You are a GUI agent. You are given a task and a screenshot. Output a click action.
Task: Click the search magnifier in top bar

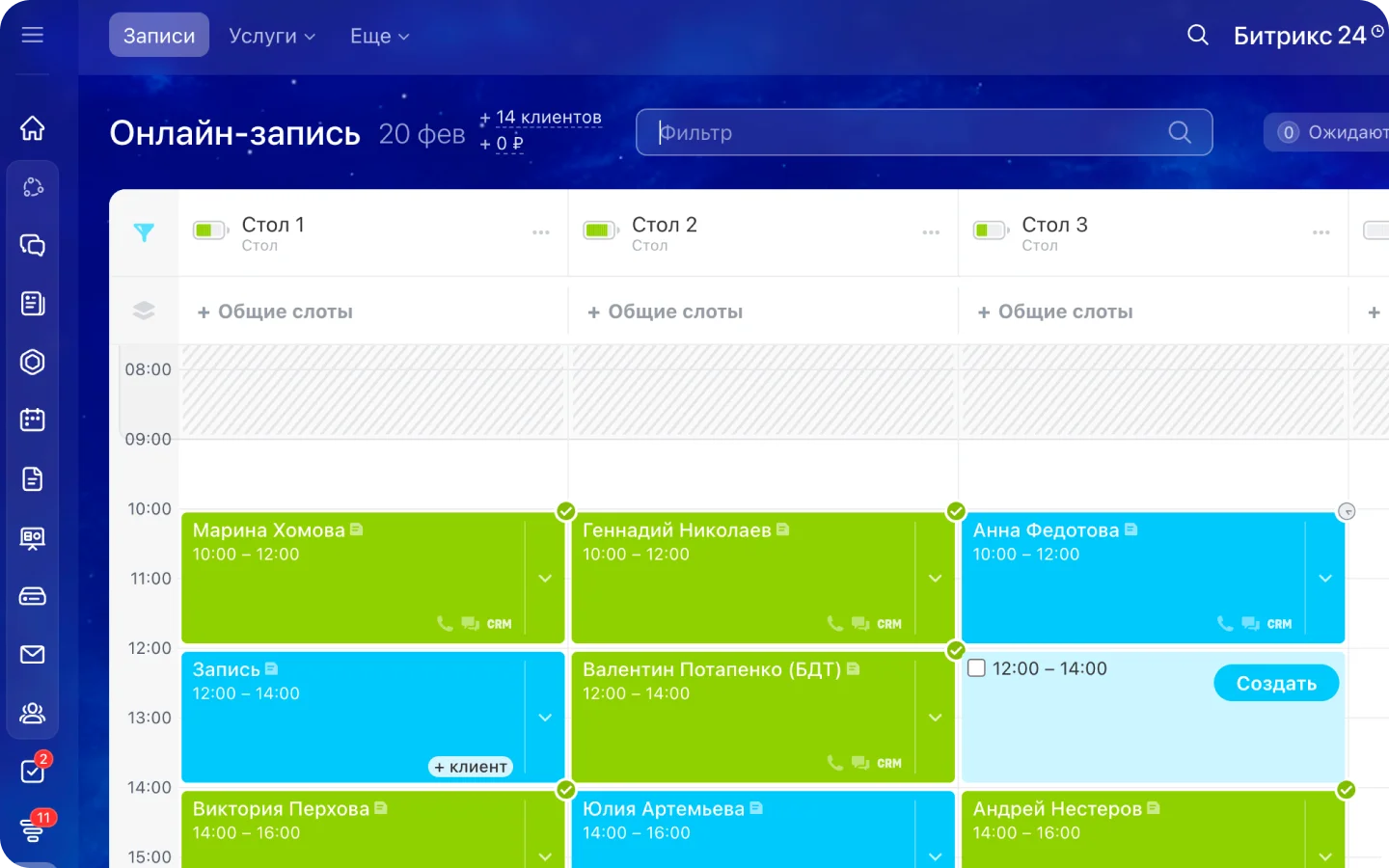point(1197,36)
